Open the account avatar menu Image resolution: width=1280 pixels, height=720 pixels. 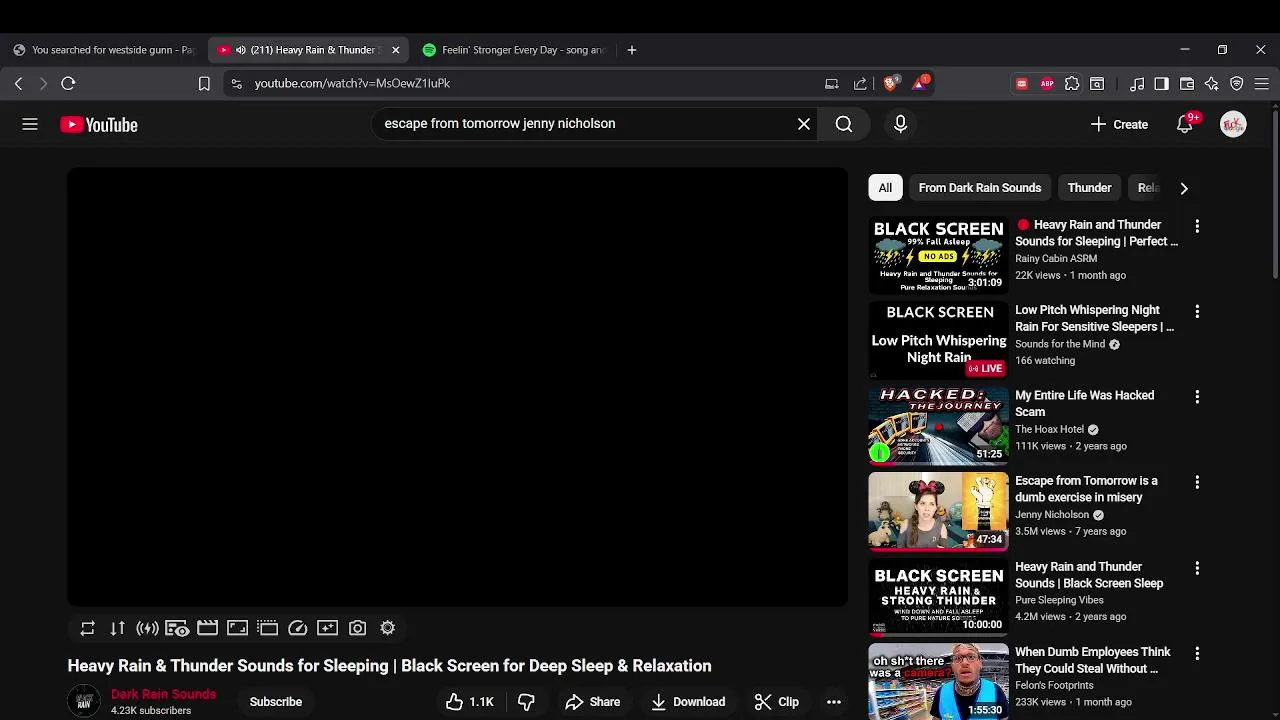coord(1233,125)
